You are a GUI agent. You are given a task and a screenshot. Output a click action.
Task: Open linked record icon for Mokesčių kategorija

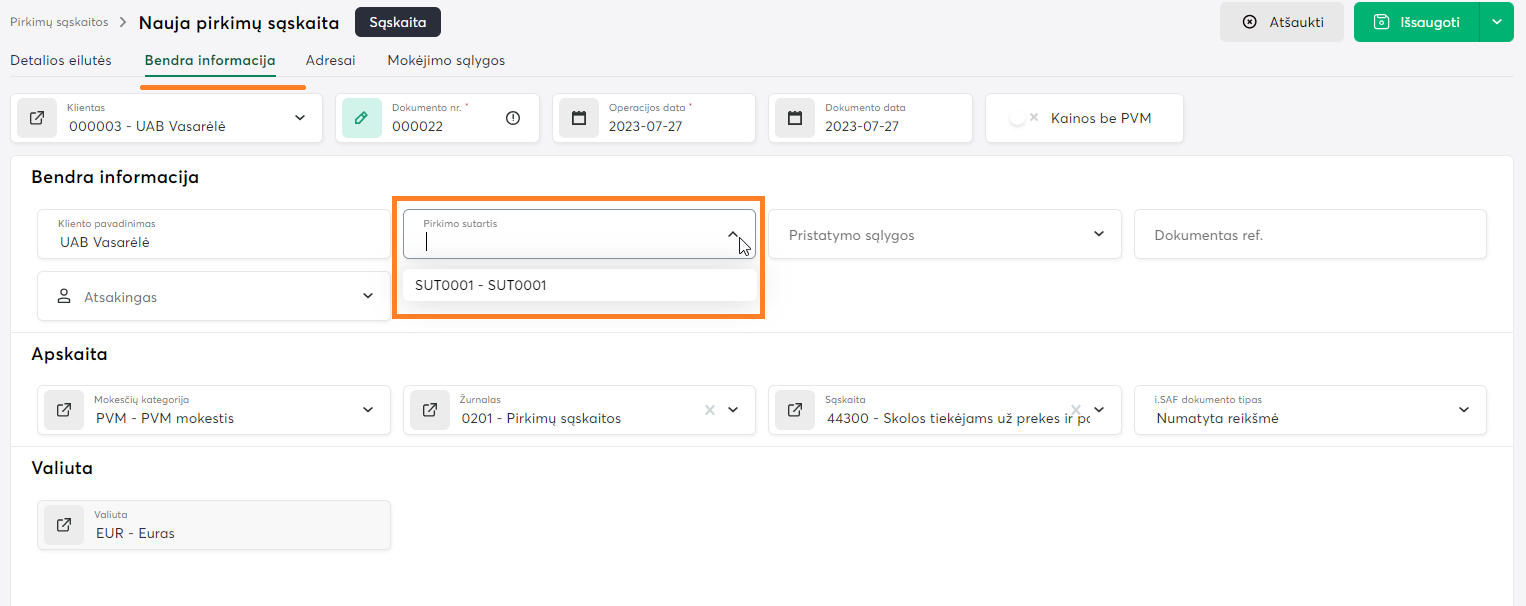point(64,410)
